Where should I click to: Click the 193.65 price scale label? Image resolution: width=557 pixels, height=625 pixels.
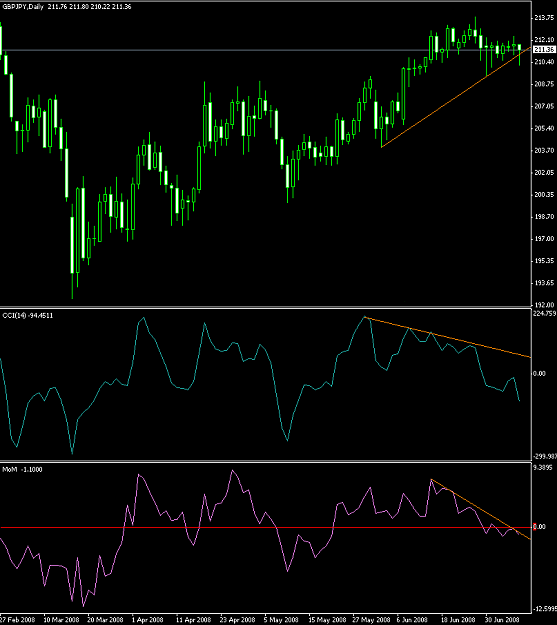544,283
